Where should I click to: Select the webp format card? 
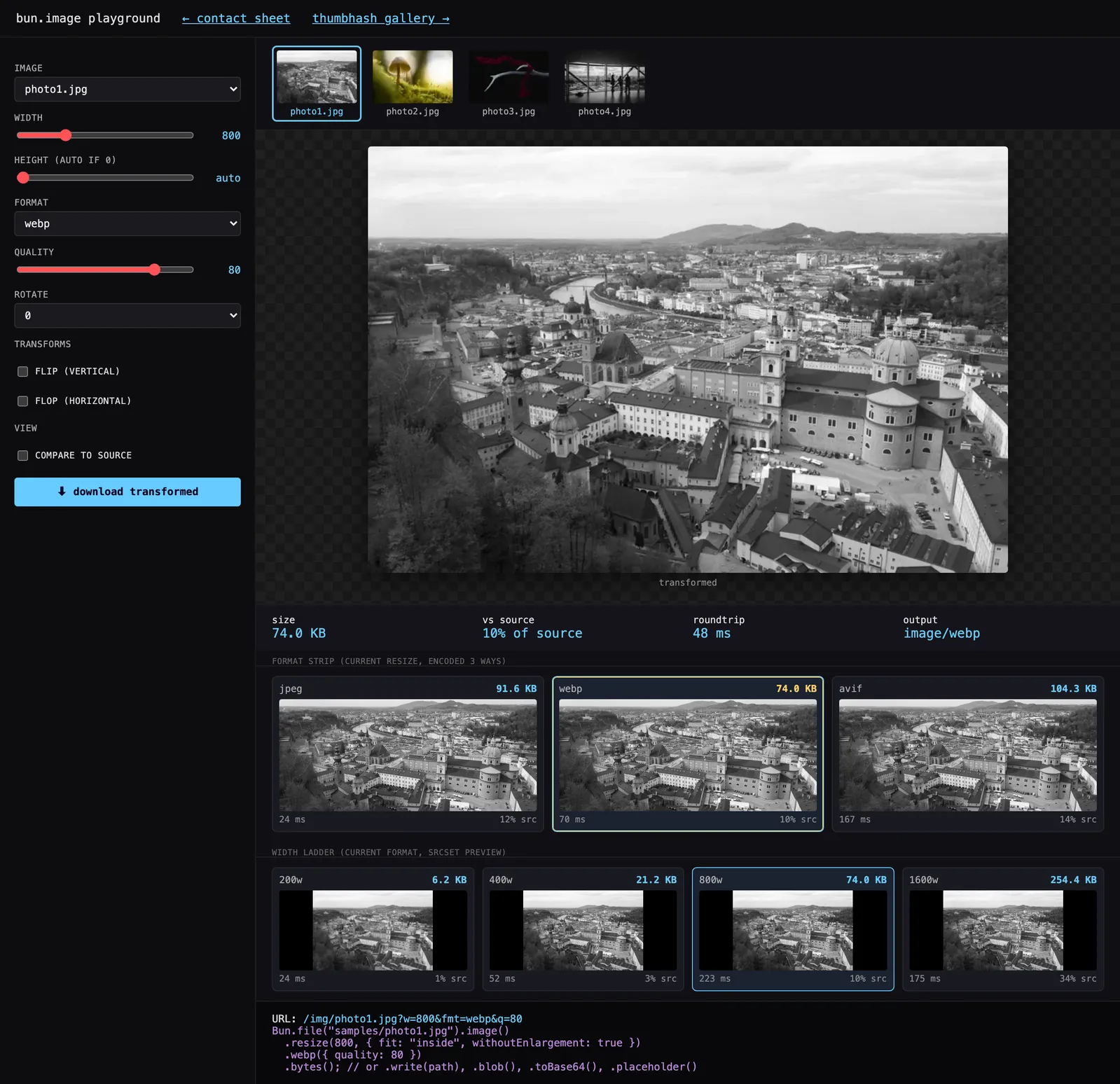click(688, 754)
